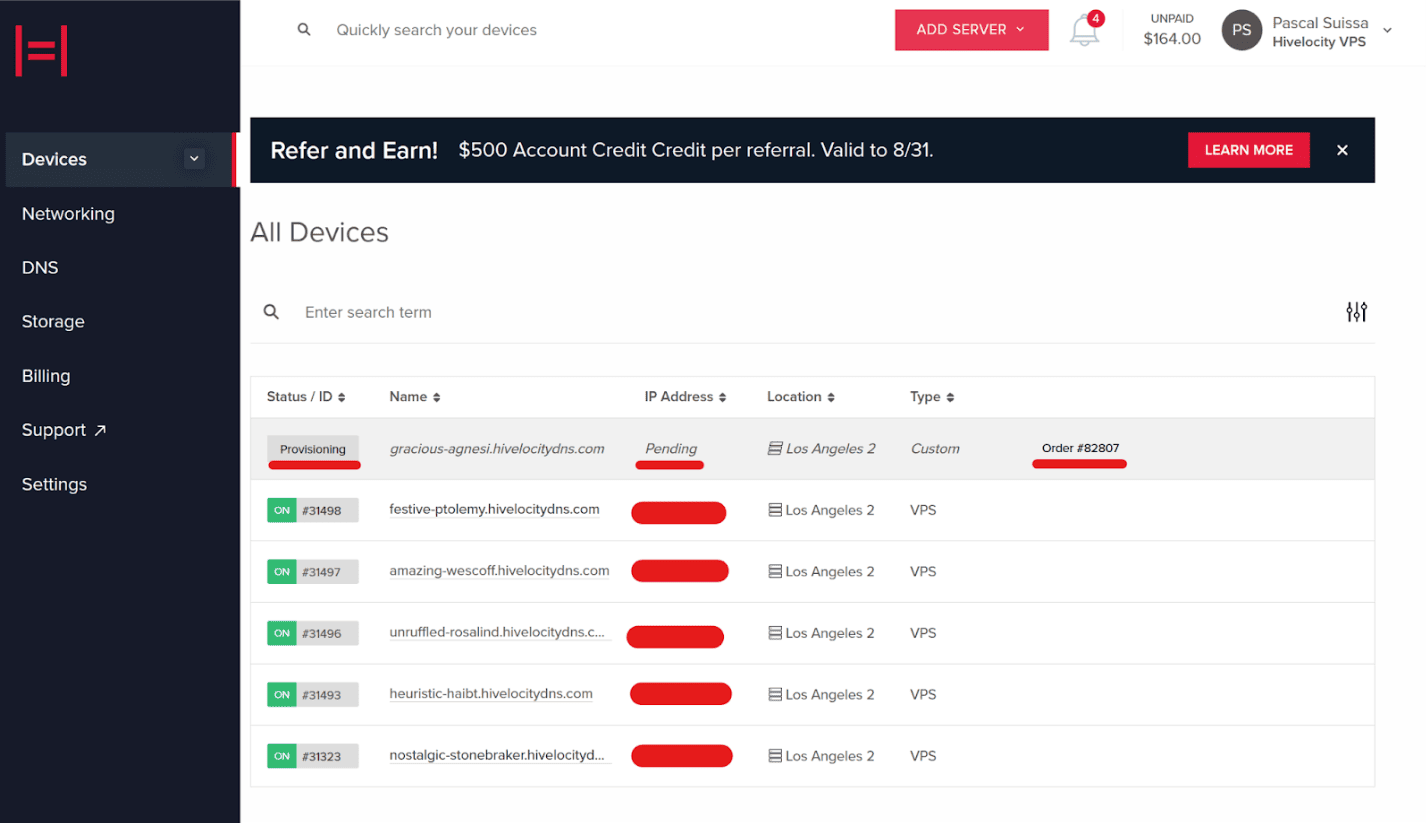
Task: Sort devices by Name column
Action: coord(415,397)
